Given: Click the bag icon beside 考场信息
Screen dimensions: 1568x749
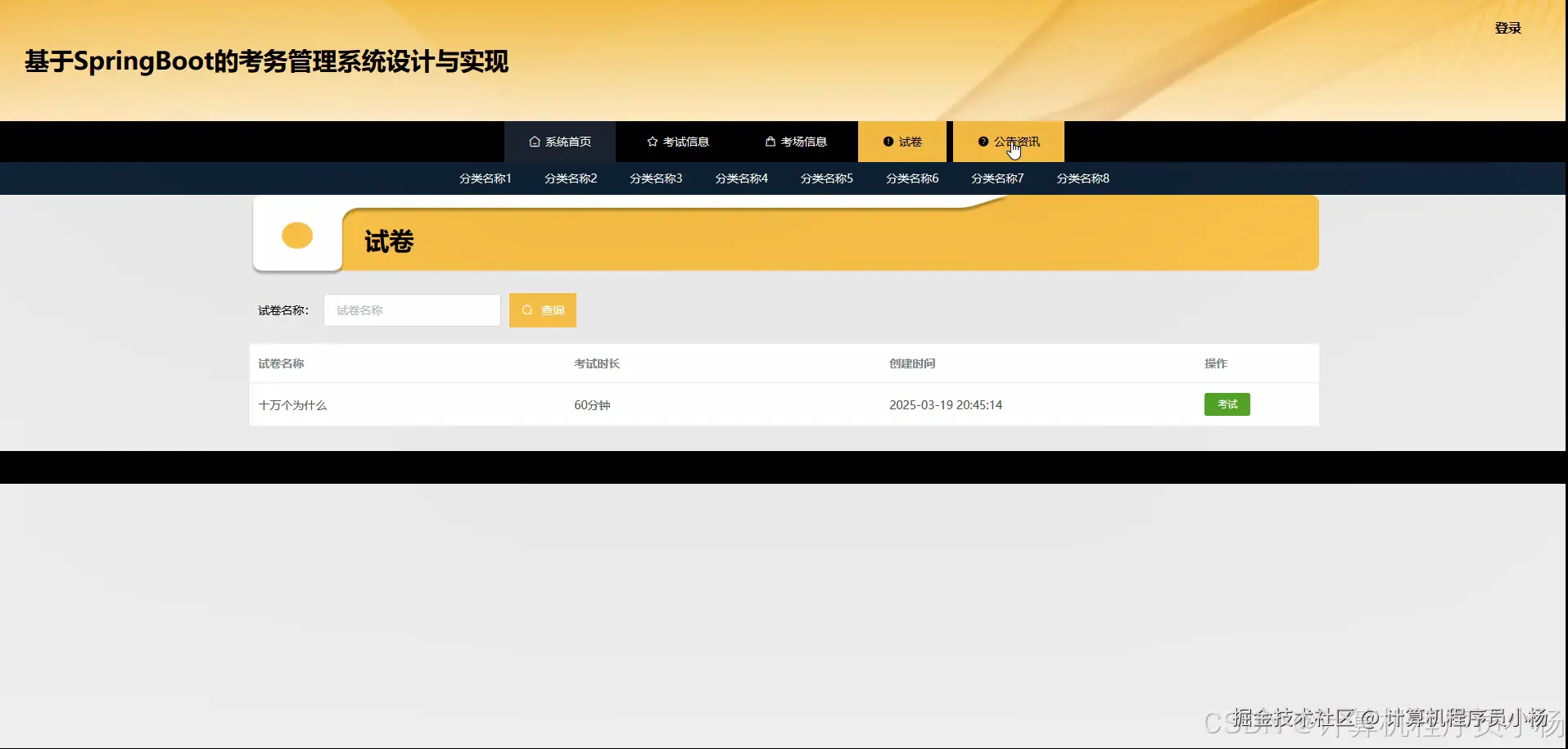Looking at the screenshot, I should [770, 142].
